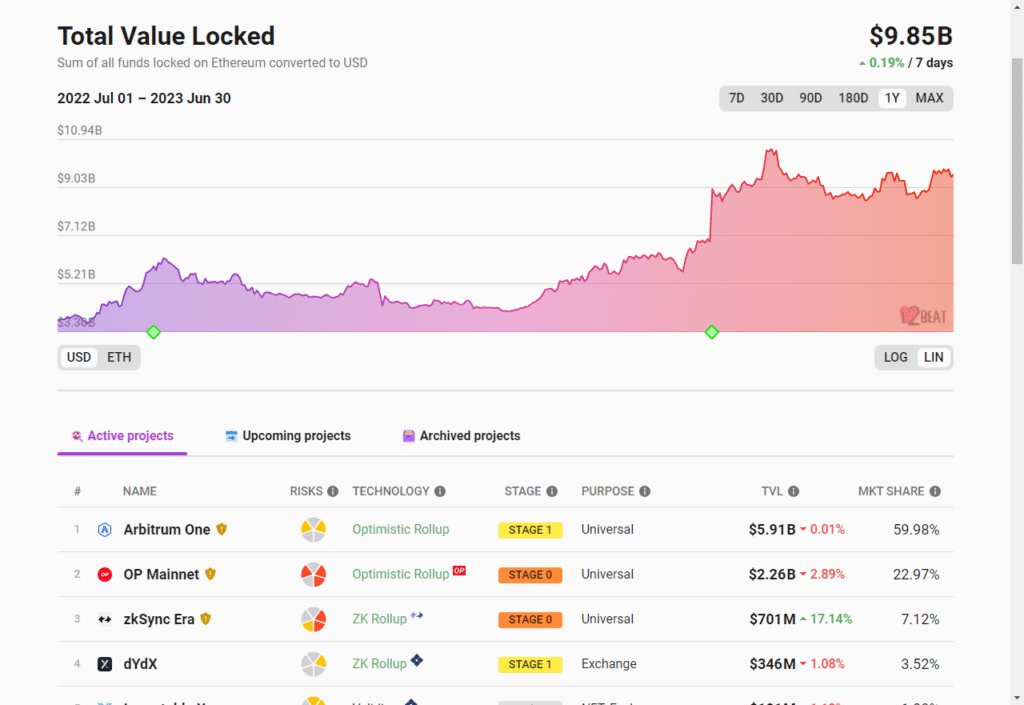Select the 180D time range
Image resolution: width=1024 pixels, height=705 pixels.
(853, 99)
